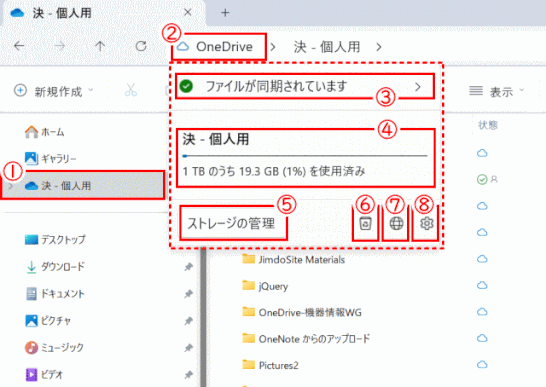The height and width of the screenshot is (387, 546).
Task: Click cloud status icon for OneNote からのアップロード row
Action: (x=482, y=338)
